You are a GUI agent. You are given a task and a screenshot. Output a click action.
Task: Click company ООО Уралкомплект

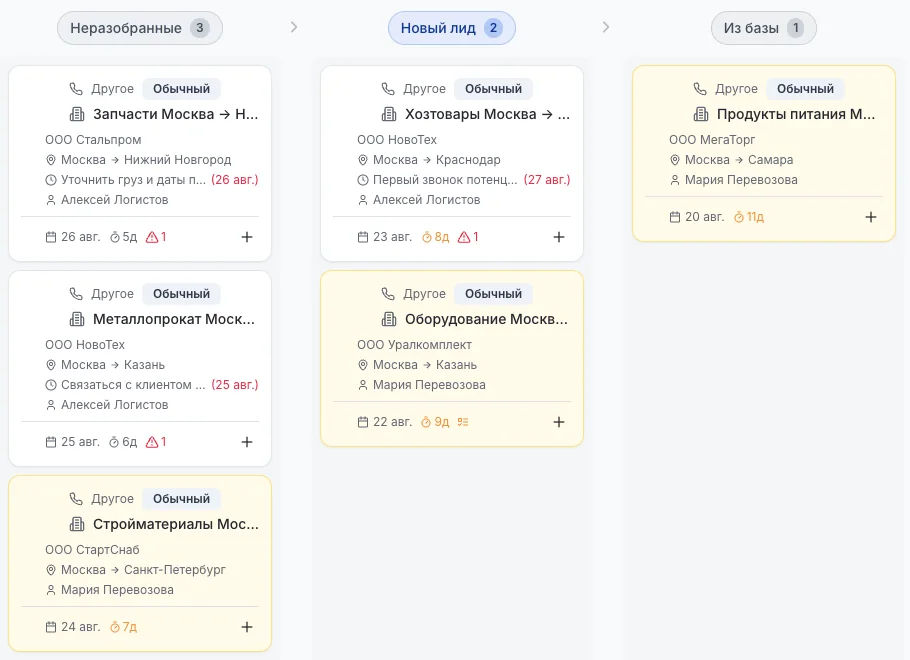[x=414, y=345]
